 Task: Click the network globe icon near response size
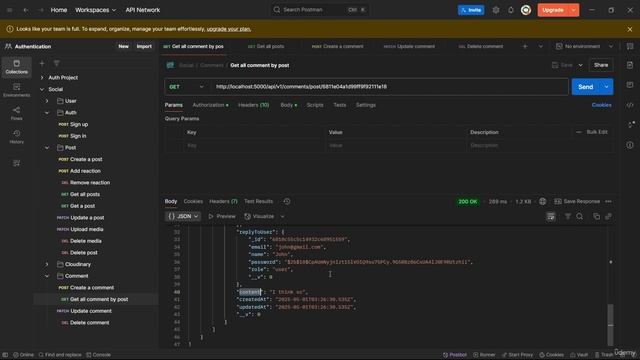(x=542, y=201)
